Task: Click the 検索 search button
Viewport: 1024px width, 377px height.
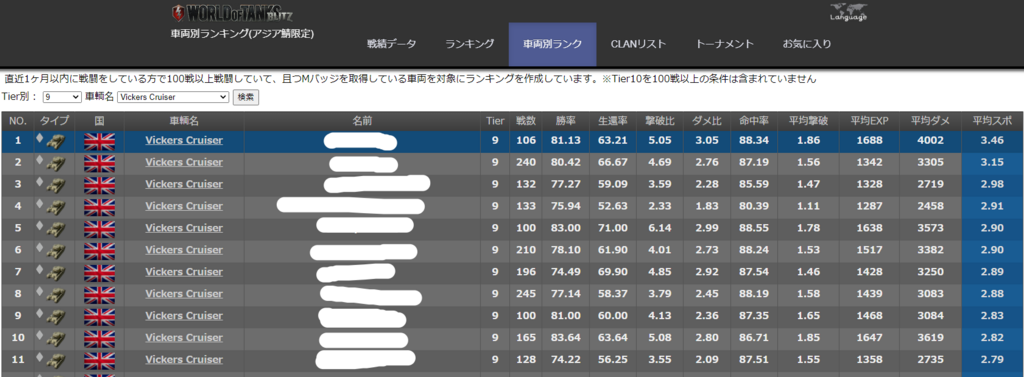Action: click(246, 97)
